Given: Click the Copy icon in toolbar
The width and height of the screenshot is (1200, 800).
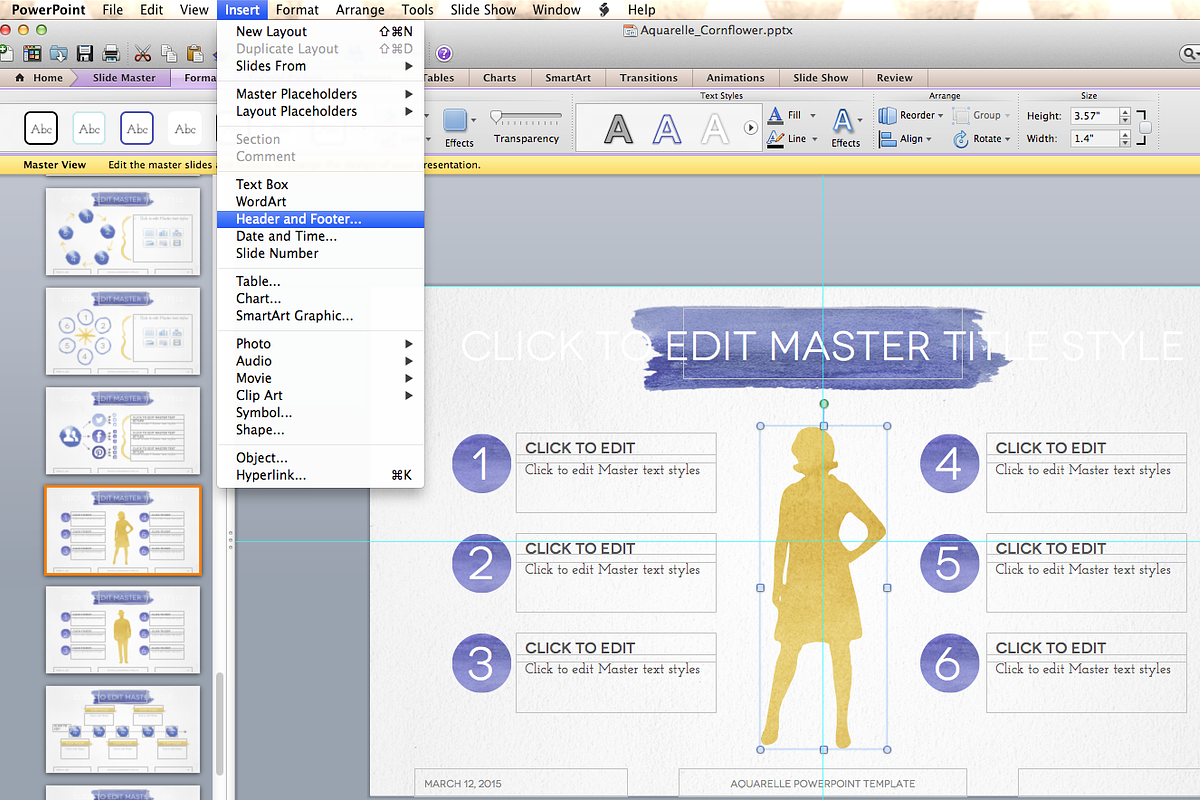Looking at the screenshot, I should click(x=169, y=53).
